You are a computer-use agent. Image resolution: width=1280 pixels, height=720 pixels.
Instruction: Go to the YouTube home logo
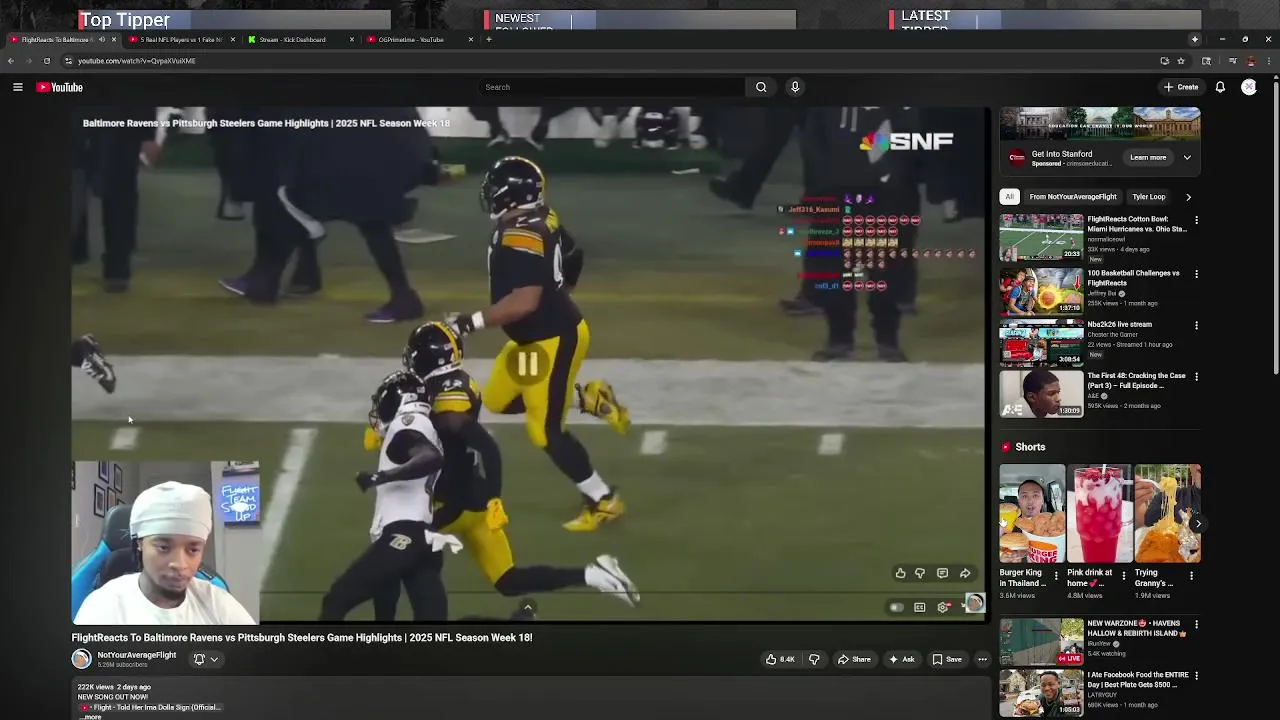tap(60, 87)
